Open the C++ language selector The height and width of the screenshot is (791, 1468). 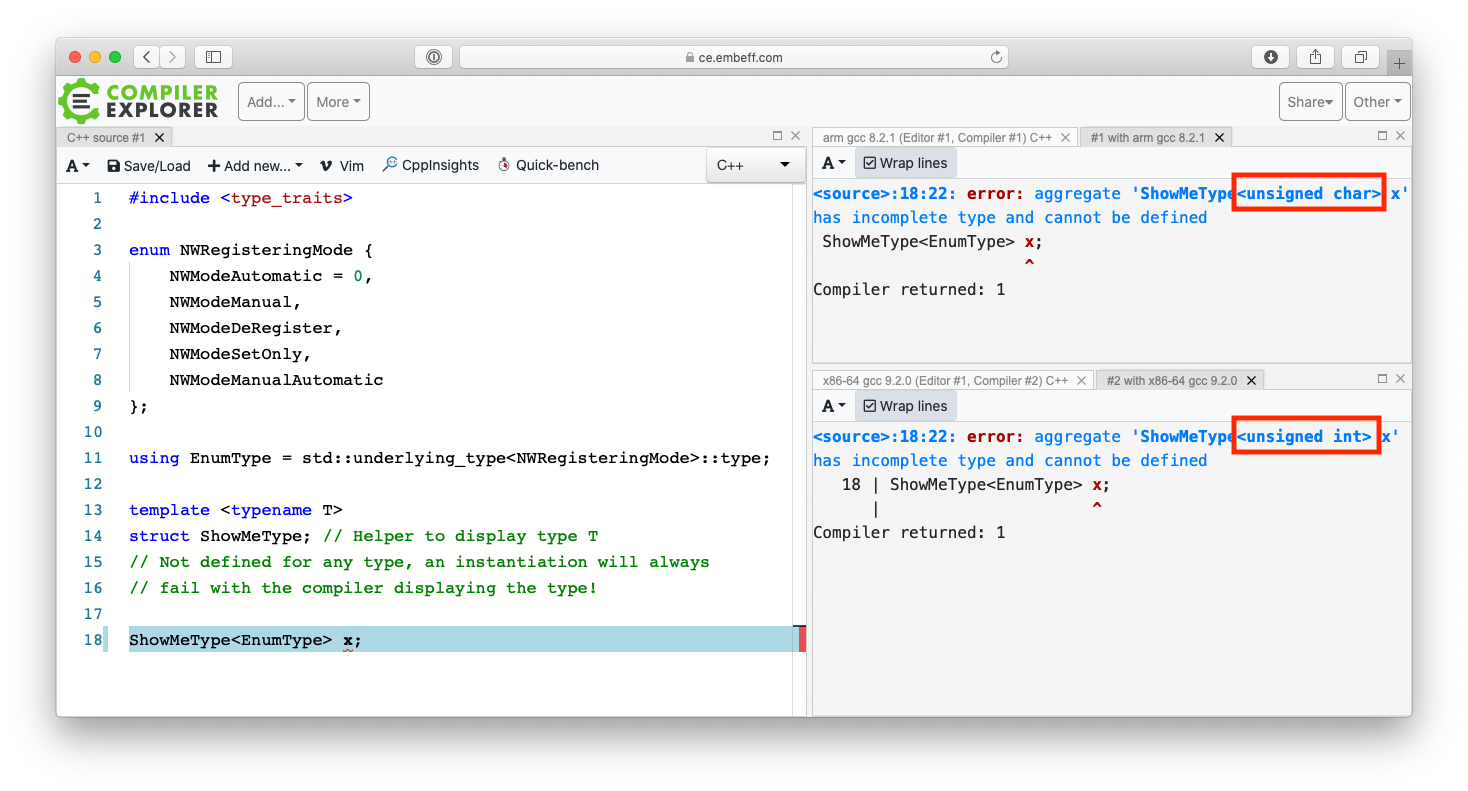point(754,165)
